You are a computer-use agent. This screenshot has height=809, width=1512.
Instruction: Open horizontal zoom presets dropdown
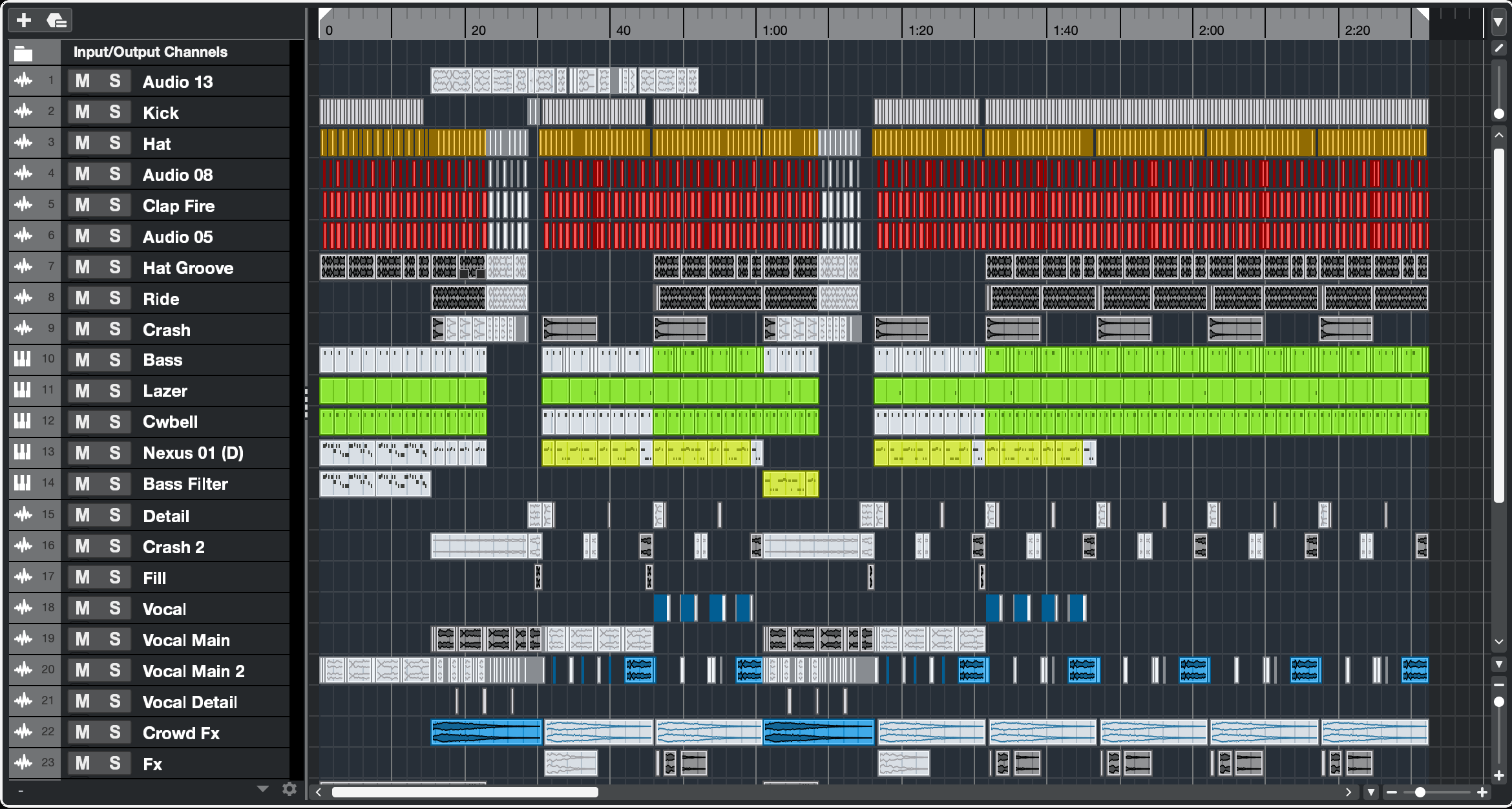[x=1371, y=792]
